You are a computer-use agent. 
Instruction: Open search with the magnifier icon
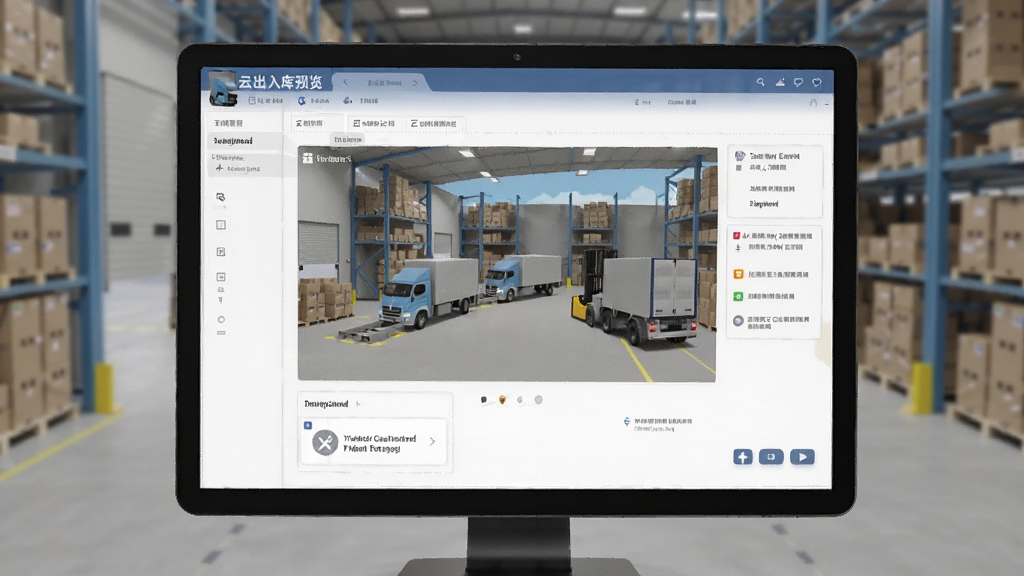(x=760, y=82)
